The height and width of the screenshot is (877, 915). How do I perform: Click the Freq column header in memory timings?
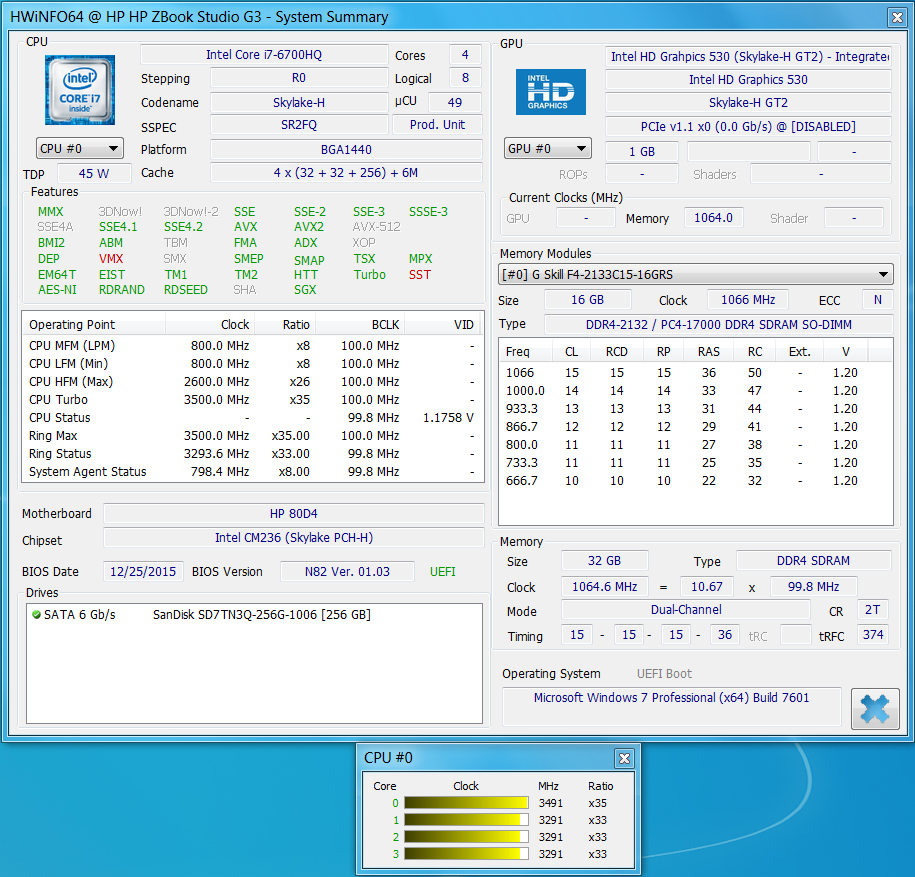(x=526, y=351)
